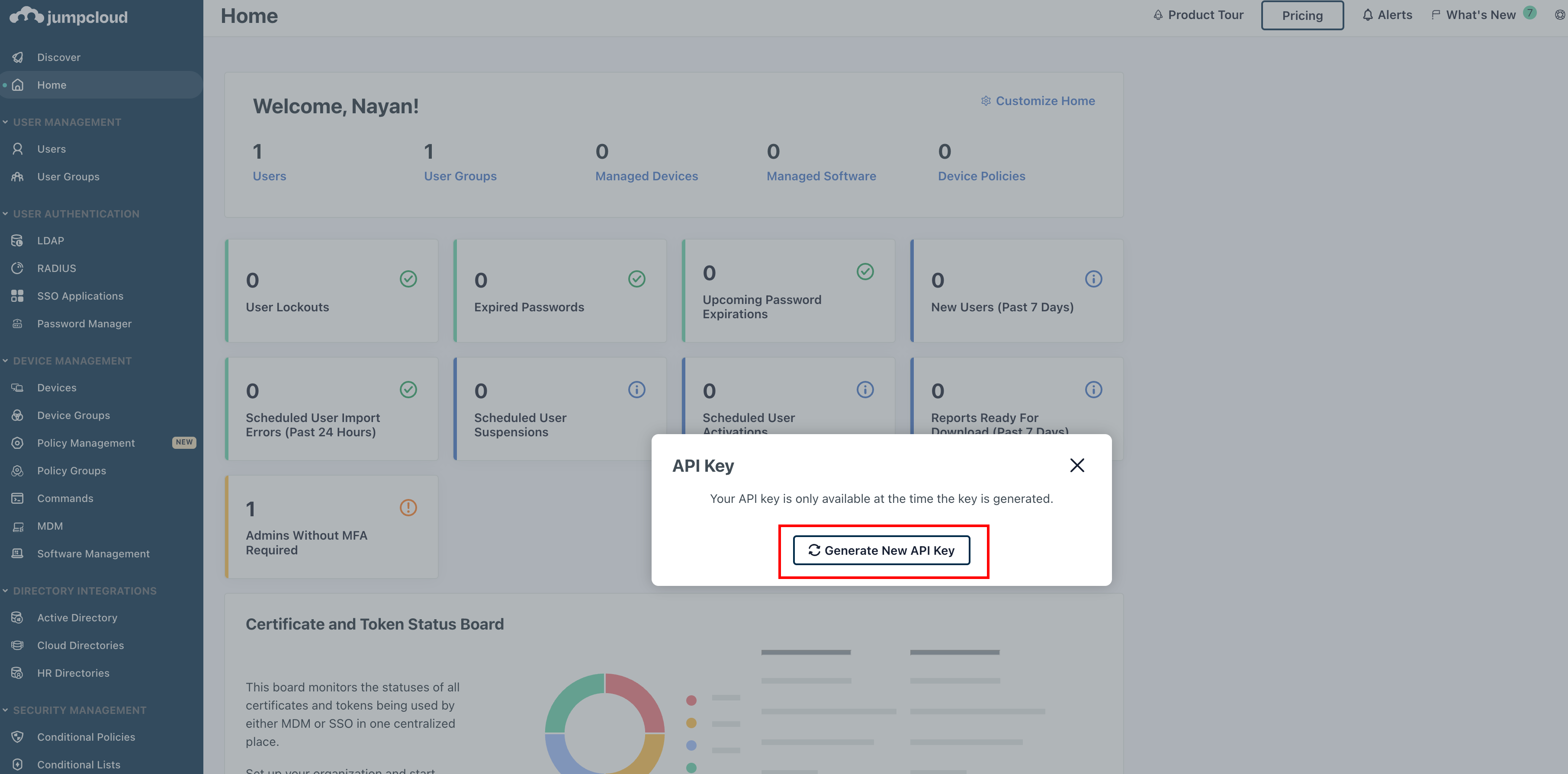Click the SSO Applications grid icon
1568x774 pixels.
pyautogui.click(x=18, y=296)
